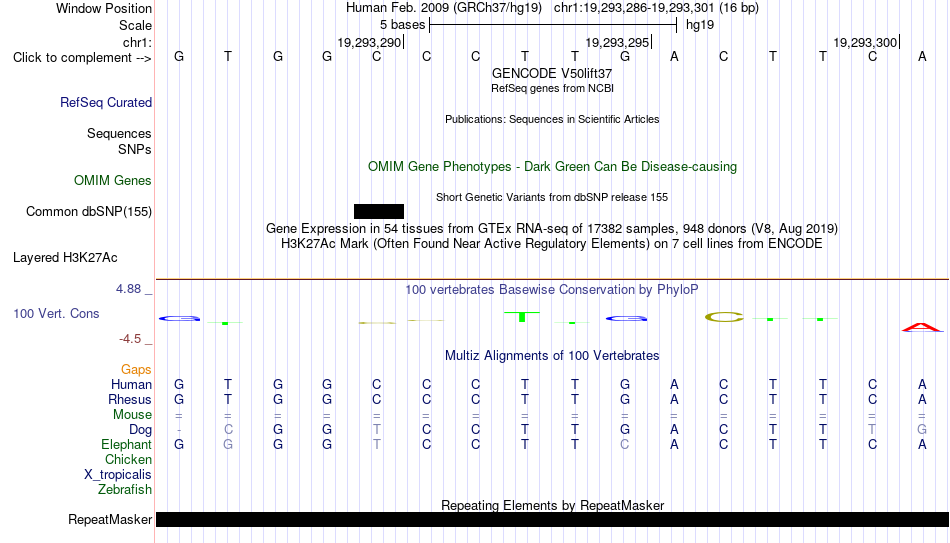Click the 5 bases scale bar
Screen dimensions: 950x543
click(553, 25)
